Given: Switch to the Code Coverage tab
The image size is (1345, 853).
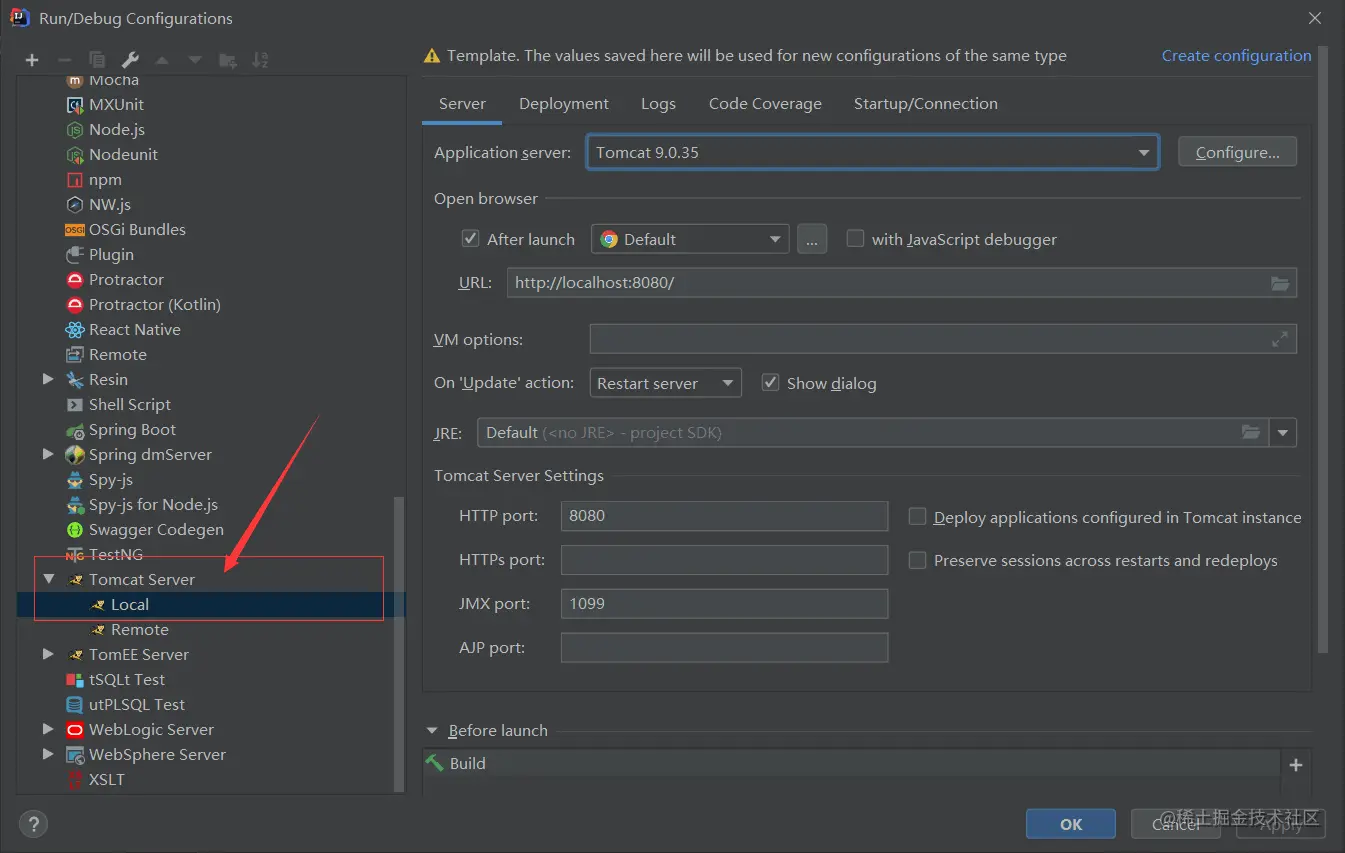Looking at the screenshot, I should [x=765, y=104].
